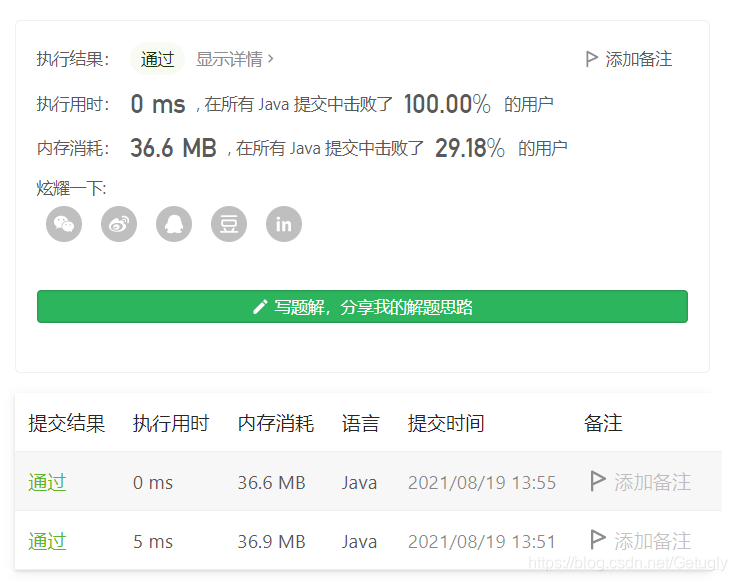Image resolution: width=737 pixels, height=581 pixels.
Task: Click the 内存消耗 column header
Action: (x=276, y=423)
